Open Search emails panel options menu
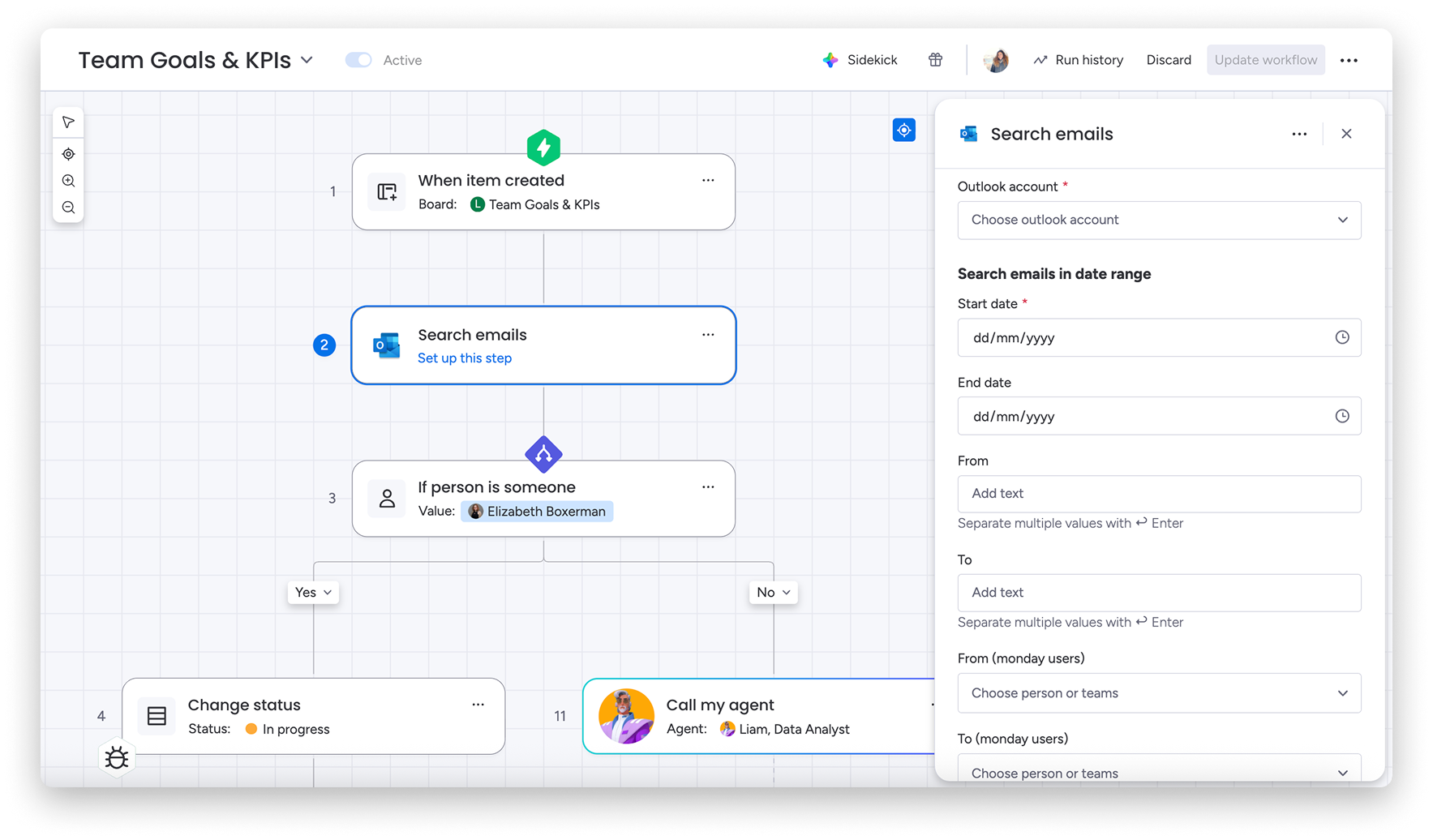This screenshot has width=1433, height=840. pos(1299,134)
